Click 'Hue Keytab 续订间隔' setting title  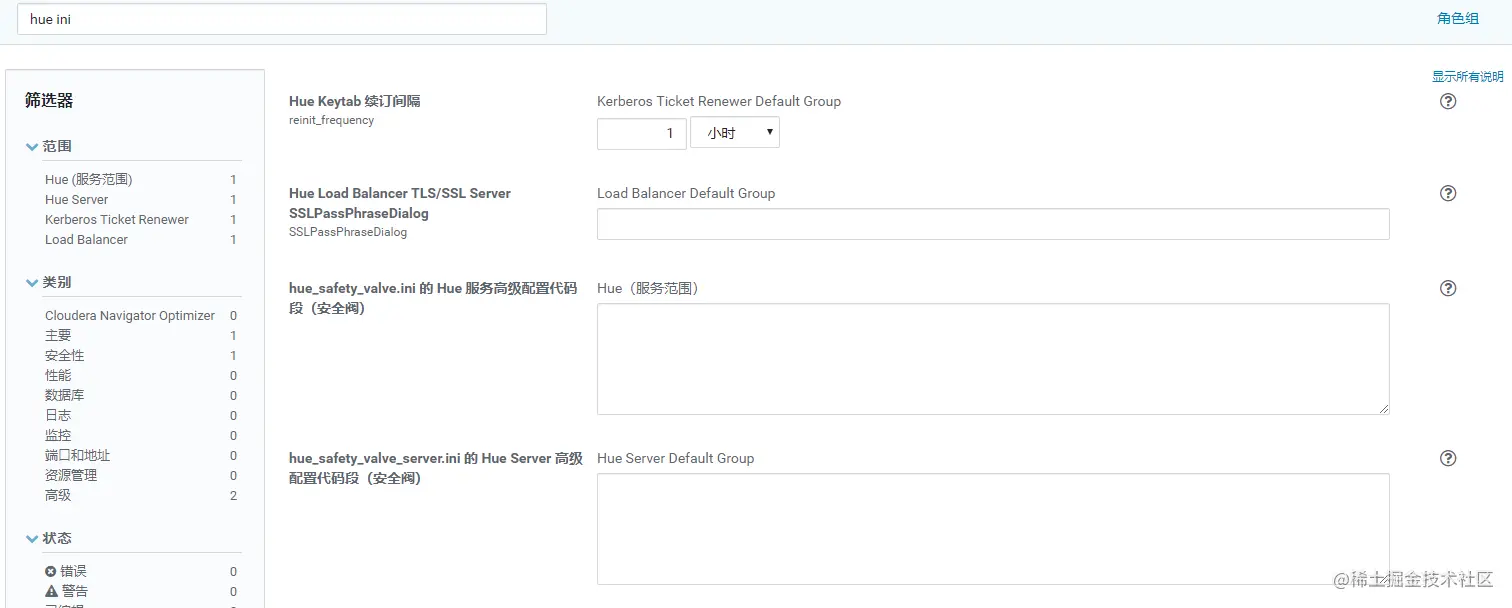[354, 101]
